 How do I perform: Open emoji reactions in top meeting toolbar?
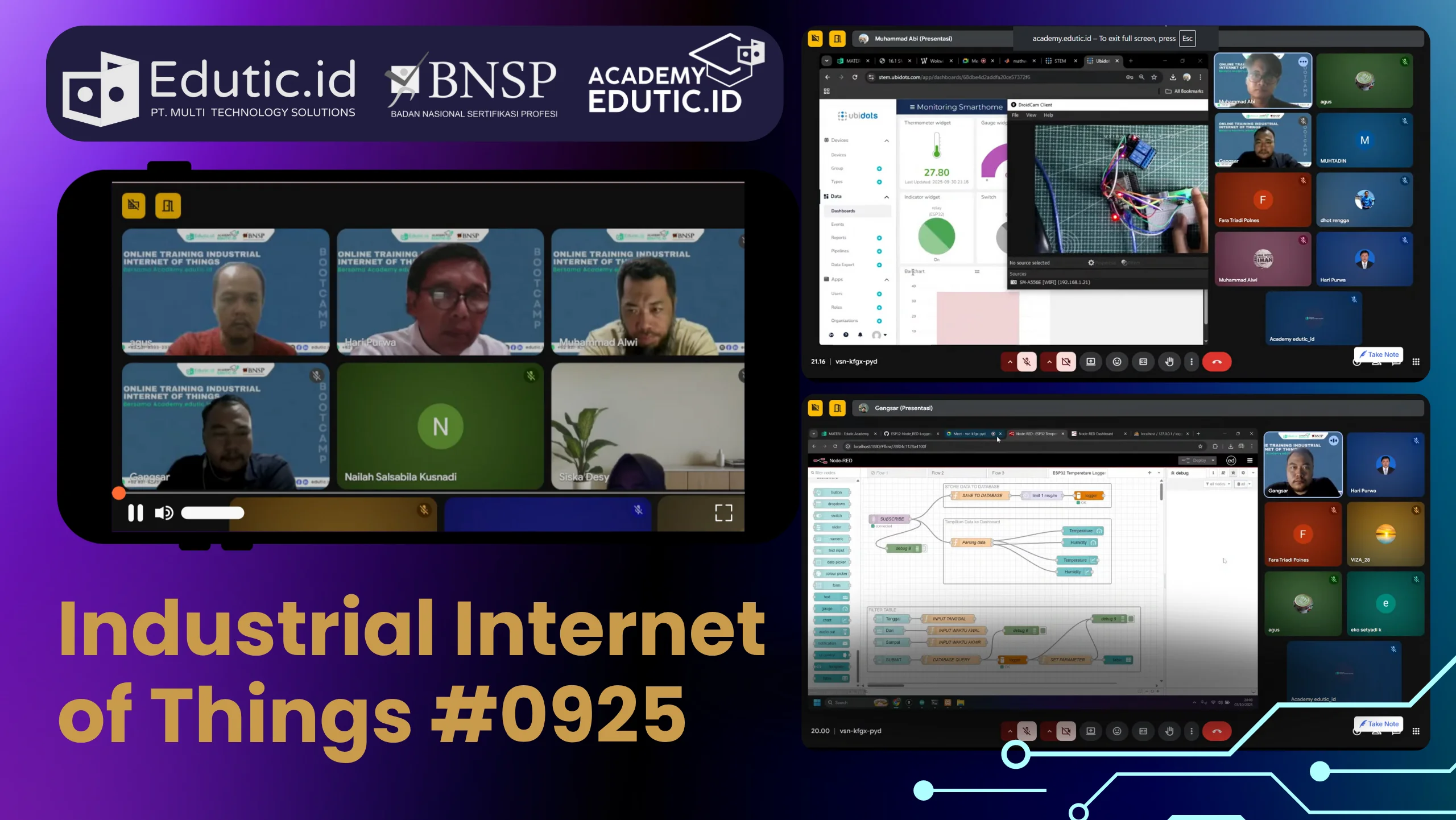[1116, 362]
